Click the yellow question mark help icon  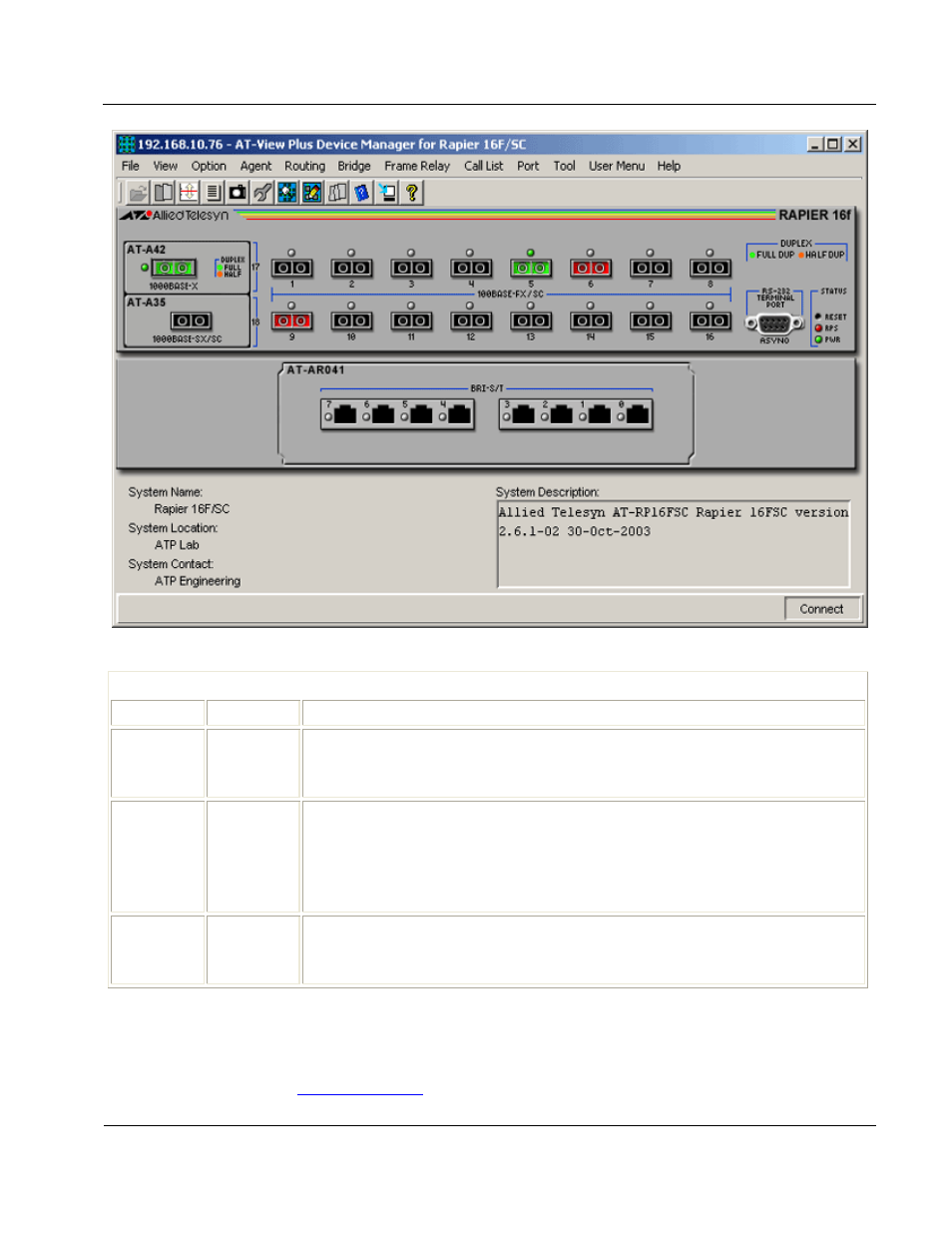coord(411,193)
